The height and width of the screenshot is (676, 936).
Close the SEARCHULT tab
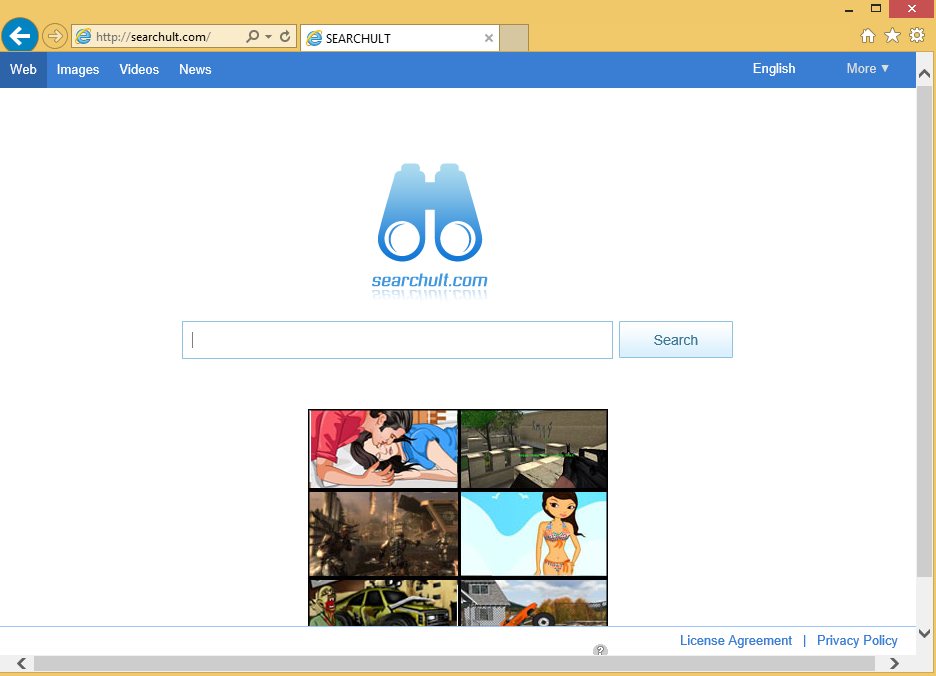[489, 38]
